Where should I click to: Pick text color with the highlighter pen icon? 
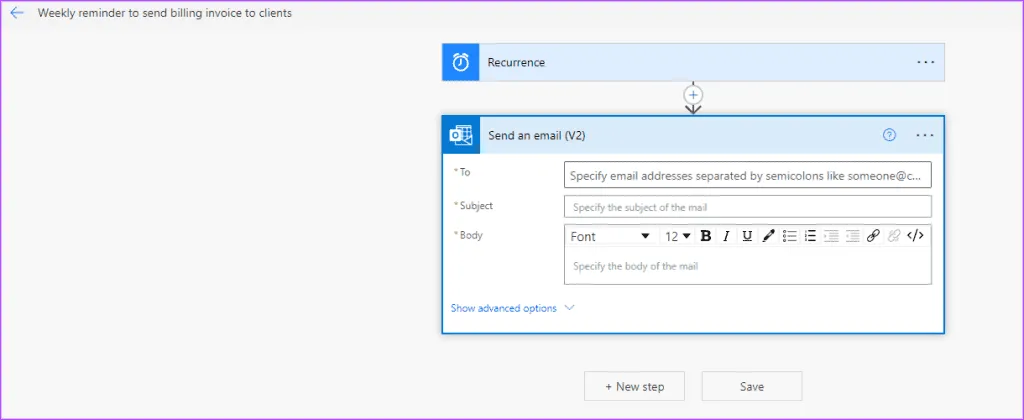coord(768,237)
